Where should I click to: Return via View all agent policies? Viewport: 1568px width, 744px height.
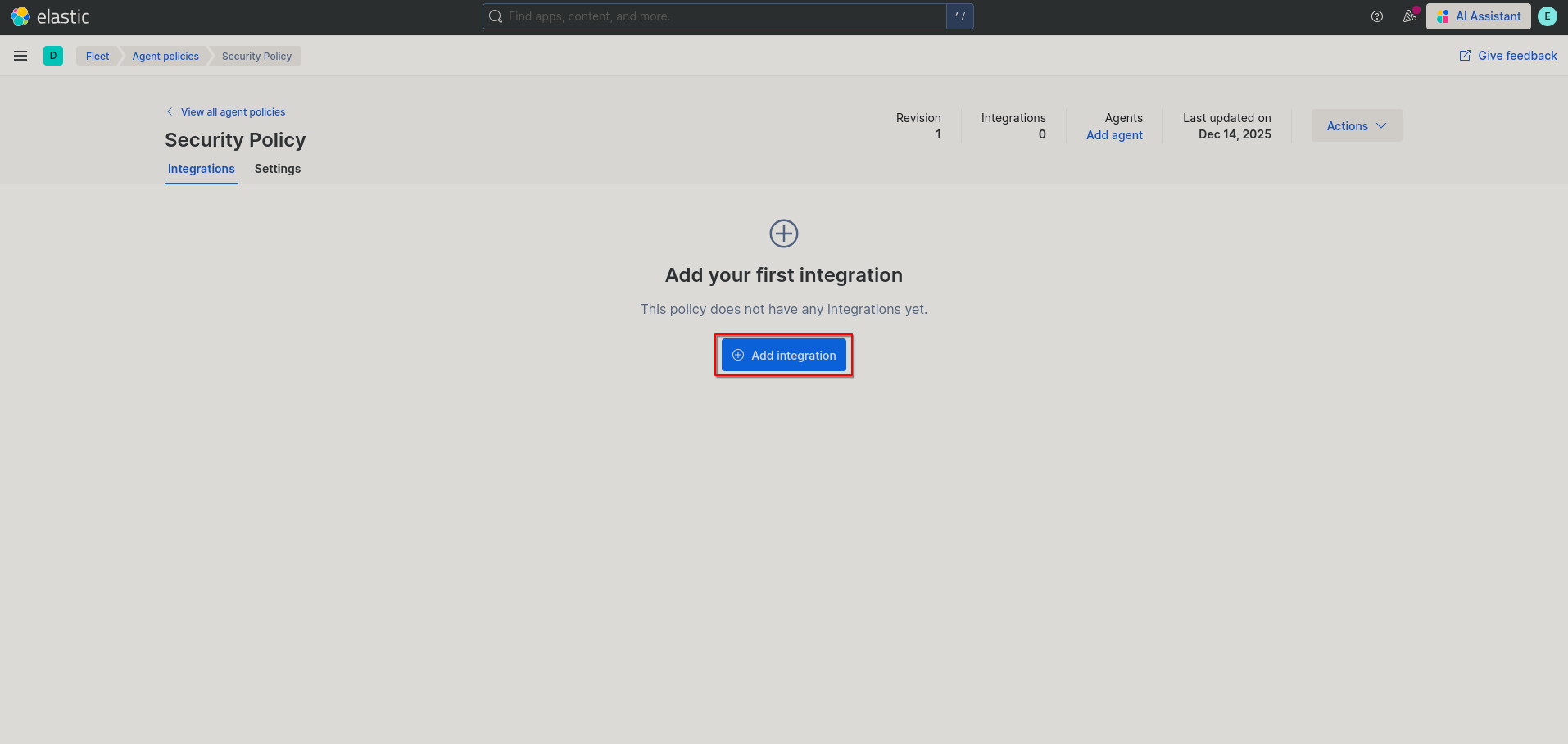click(x=226, y=111)
